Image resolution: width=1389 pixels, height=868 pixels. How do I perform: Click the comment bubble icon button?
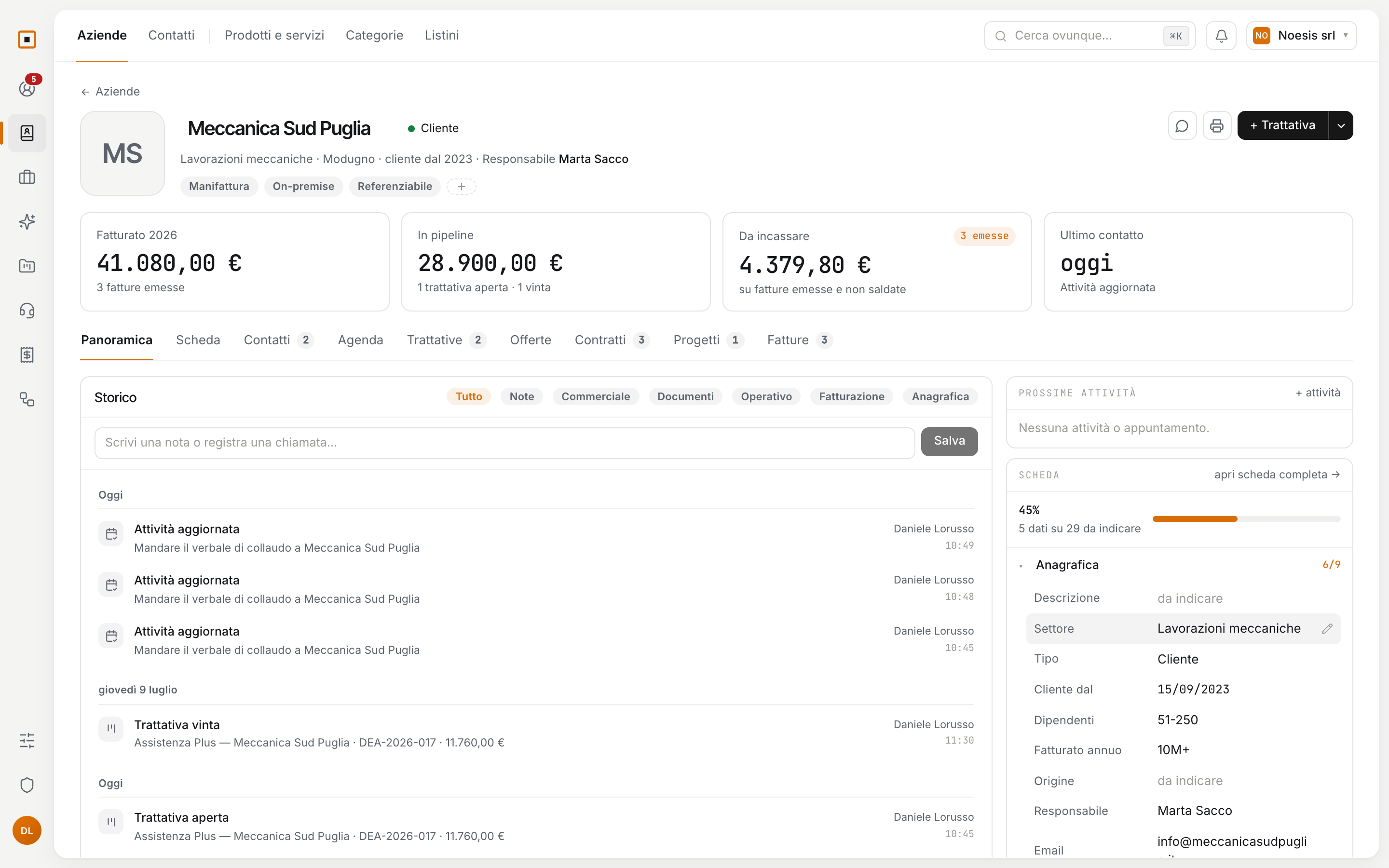point(1182,125)
